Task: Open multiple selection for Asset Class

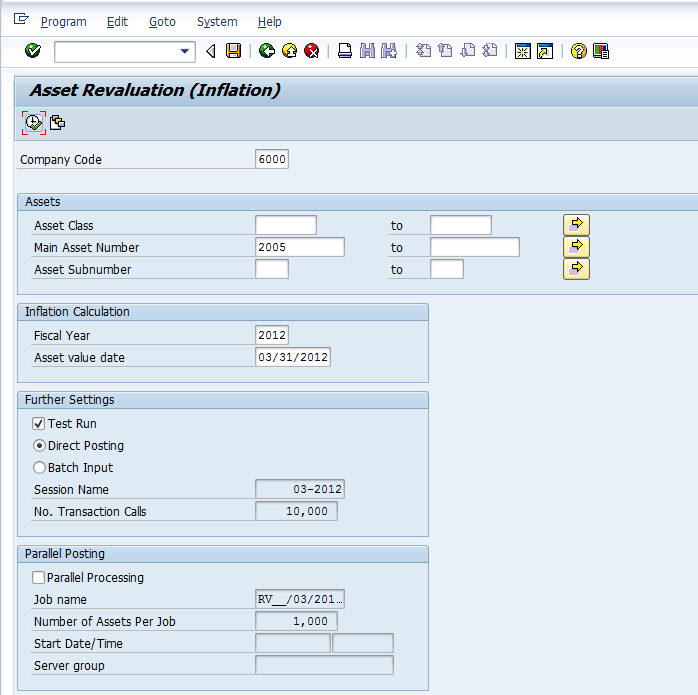Action: click(x=576, y=225)
